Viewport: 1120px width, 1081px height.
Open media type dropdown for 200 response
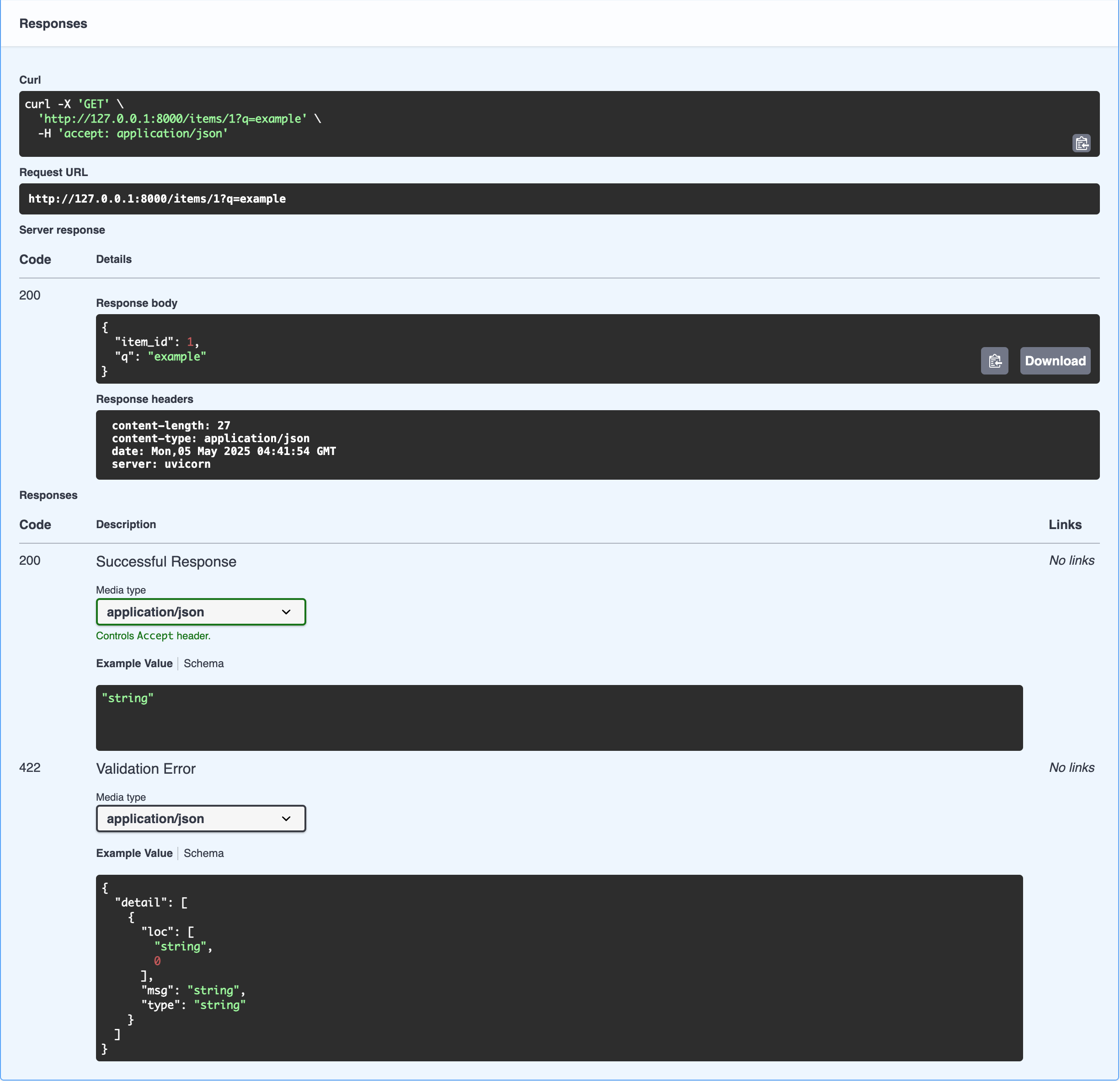(x=201, y=612)
